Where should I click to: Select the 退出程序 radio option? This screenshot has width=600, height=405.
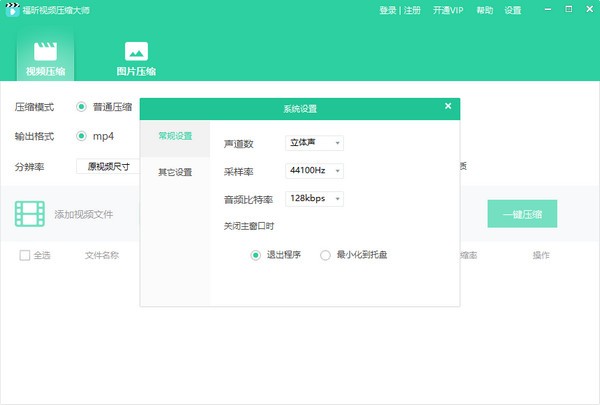point(256,255)
